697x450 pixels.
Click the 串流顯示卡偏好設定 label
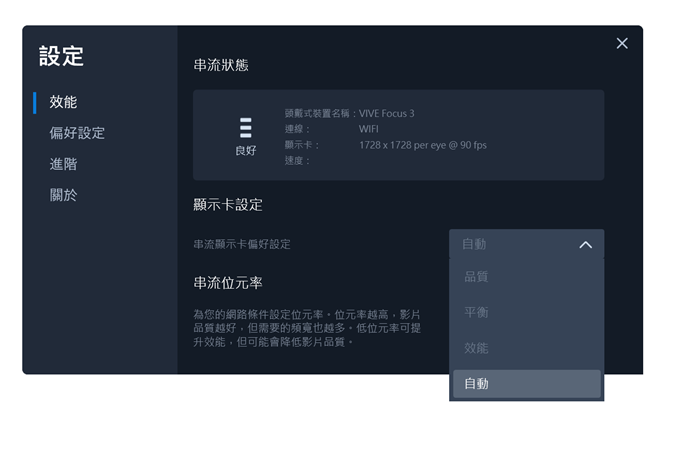(242, 245)
